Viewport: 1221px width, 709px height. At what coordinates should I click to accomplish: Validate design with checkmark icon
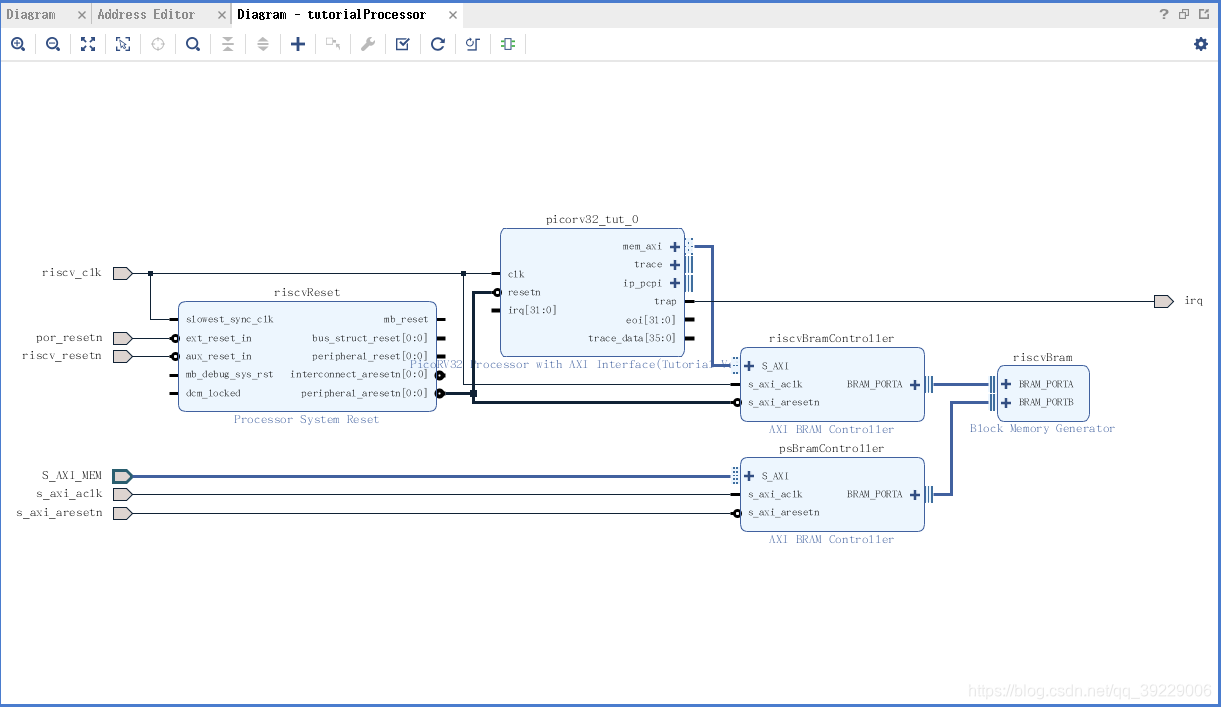pyautogui.click(x=403, y=44)
